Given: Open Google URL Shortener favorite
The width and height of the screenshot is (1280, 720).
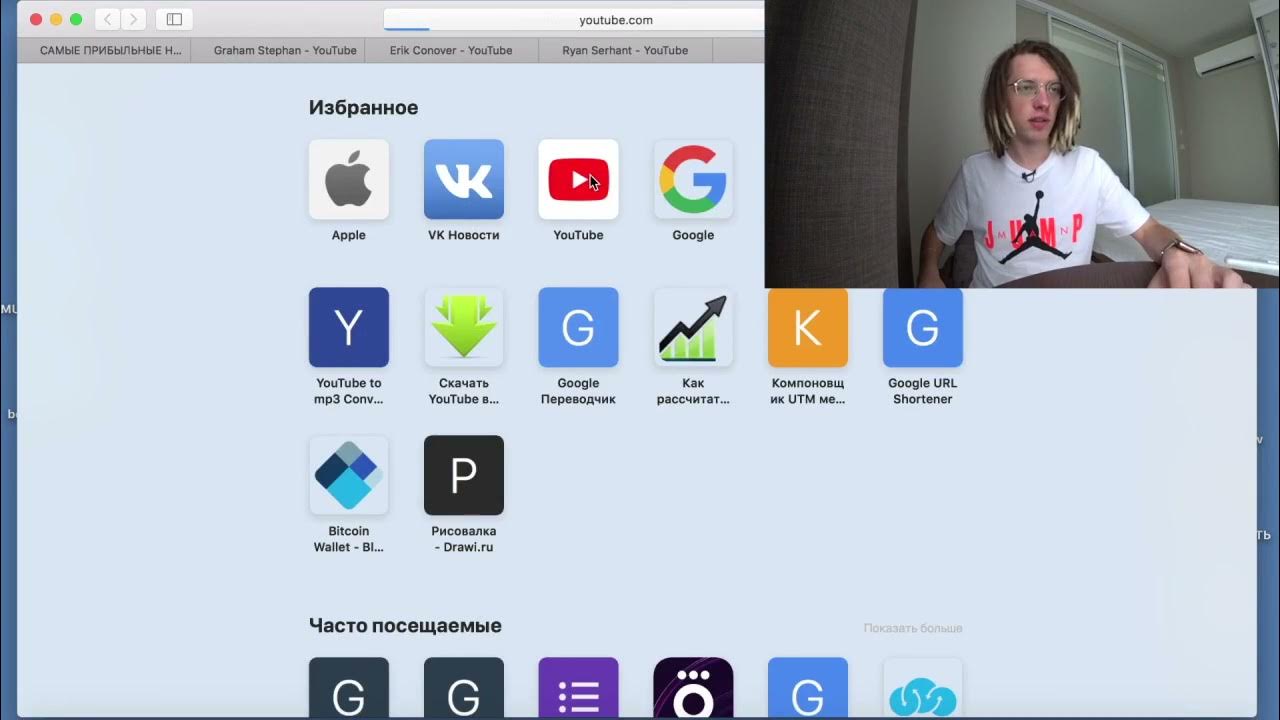Looking at the screenshot, I should 923,327.
